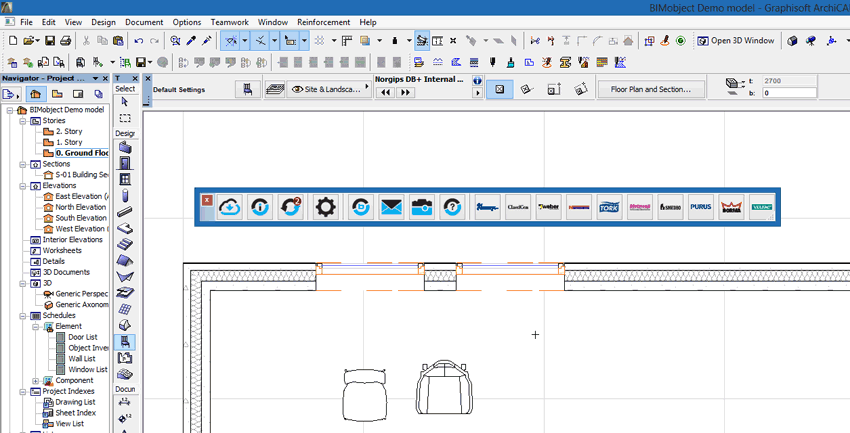This screenshot has width=850, height=433.
Task: Open BIMobject settings gear icon
Action: (x=325, y=207)
